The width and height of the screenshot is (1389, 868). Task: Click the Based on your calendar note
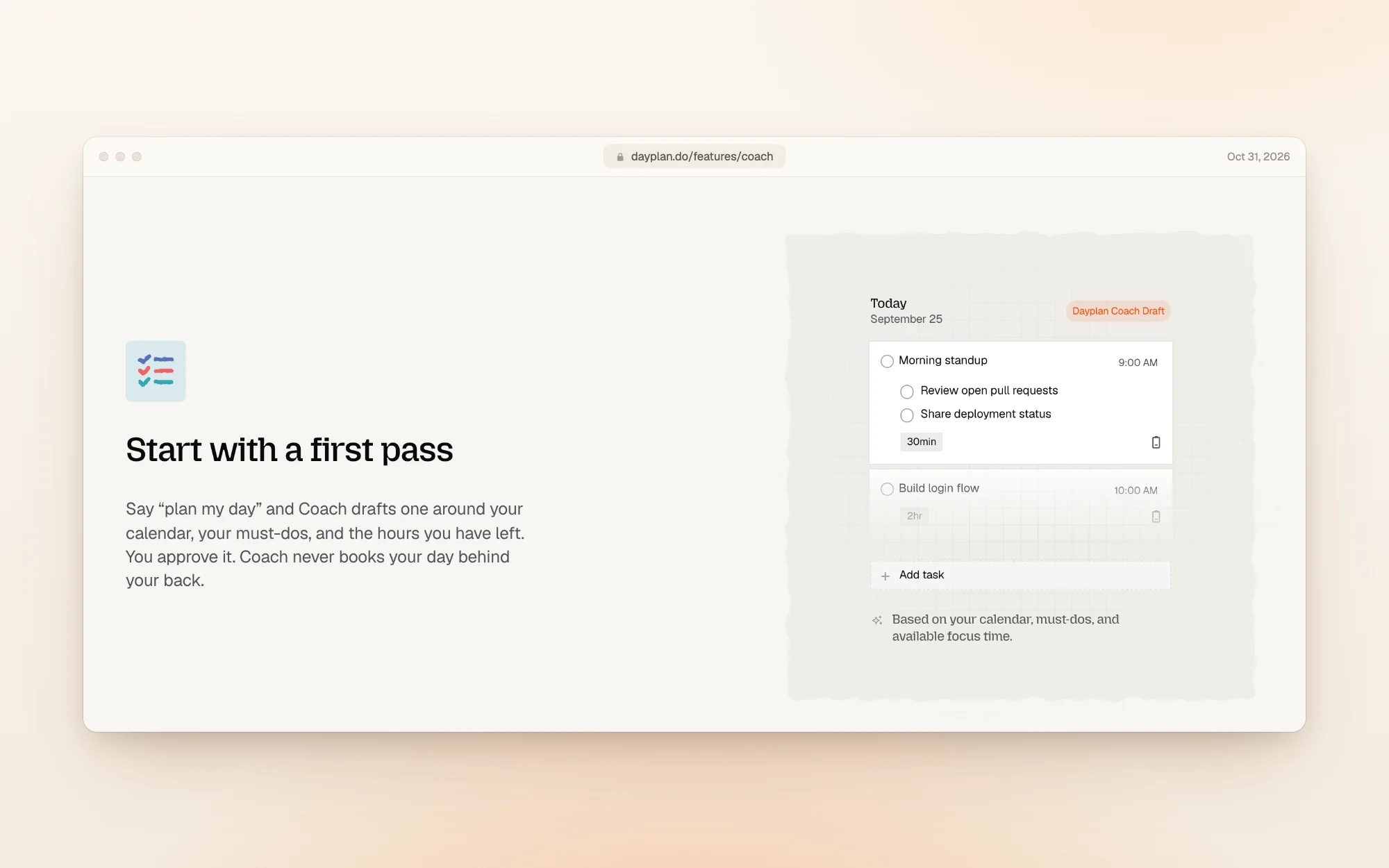click(x=1006, y=628)
